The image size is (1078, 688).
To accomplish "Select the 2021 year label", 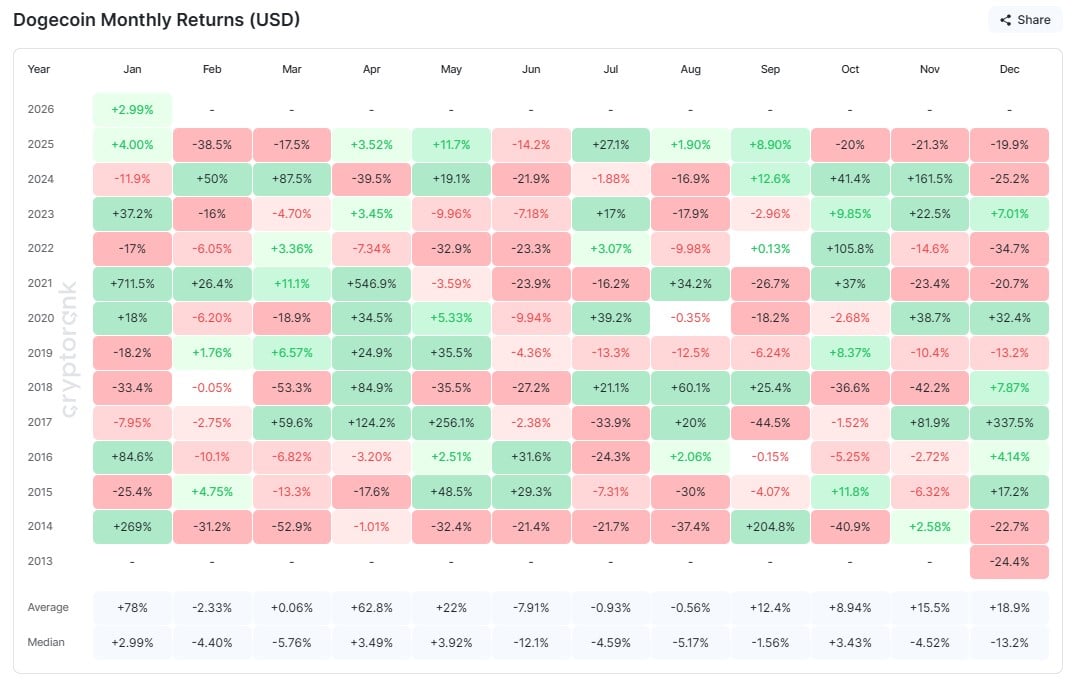I will point(39,283).
